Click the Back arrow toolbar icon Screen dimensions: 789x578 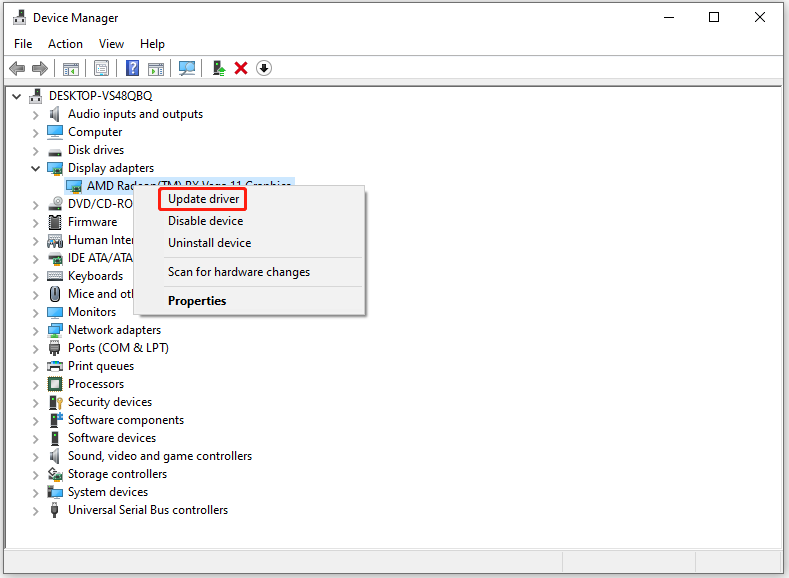tap(17, 68)
